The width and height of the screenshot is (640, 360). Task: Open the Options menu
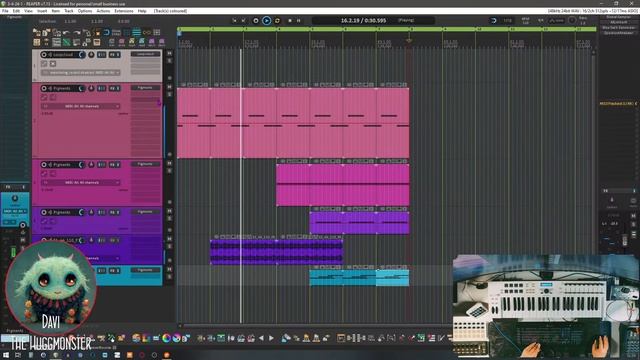click(x=85, y=11)
